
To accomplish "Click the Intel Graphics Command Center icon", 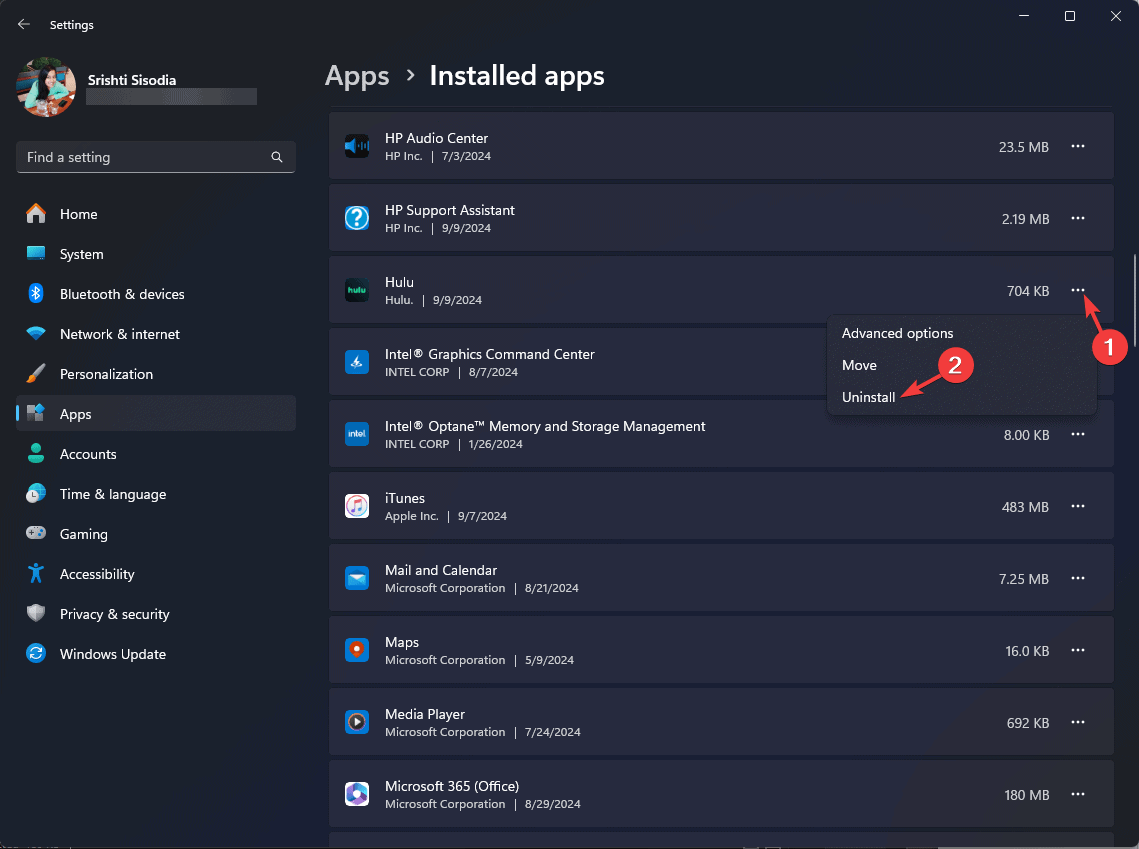I will 357,362.
